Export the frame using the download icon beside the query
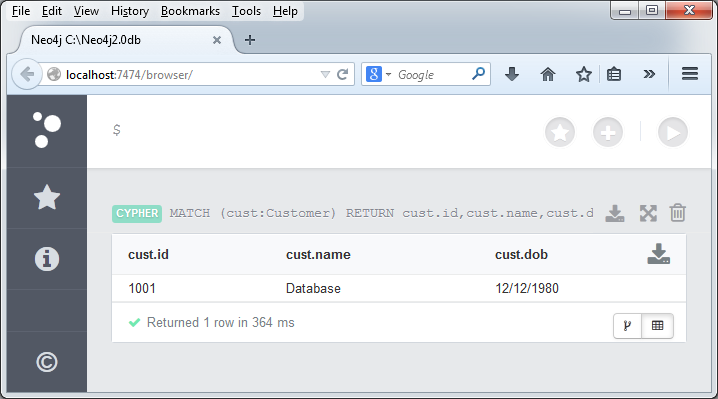Screen dimensions: 718x399 615,213
